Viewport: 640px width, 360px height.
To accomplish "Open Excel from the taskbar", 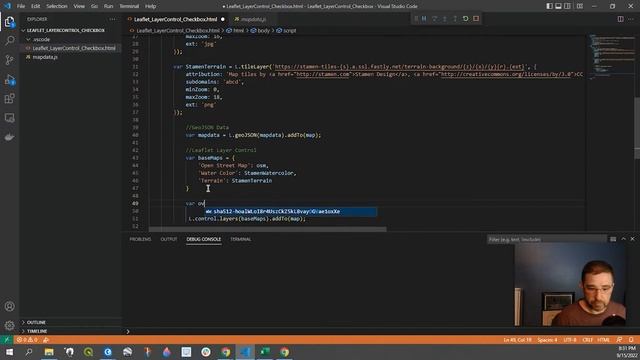I will pos(264,352).
